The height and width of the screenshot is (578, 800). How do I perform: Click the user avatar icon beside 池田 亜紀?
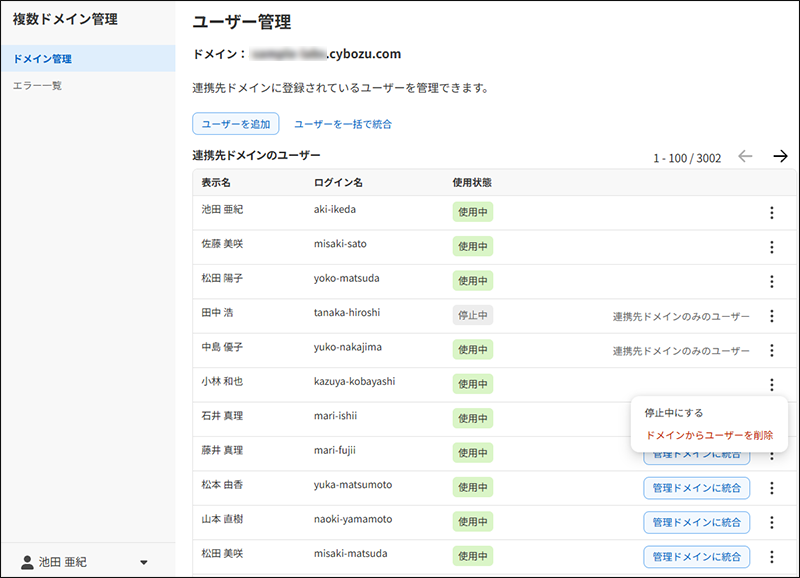click(27, 562)
